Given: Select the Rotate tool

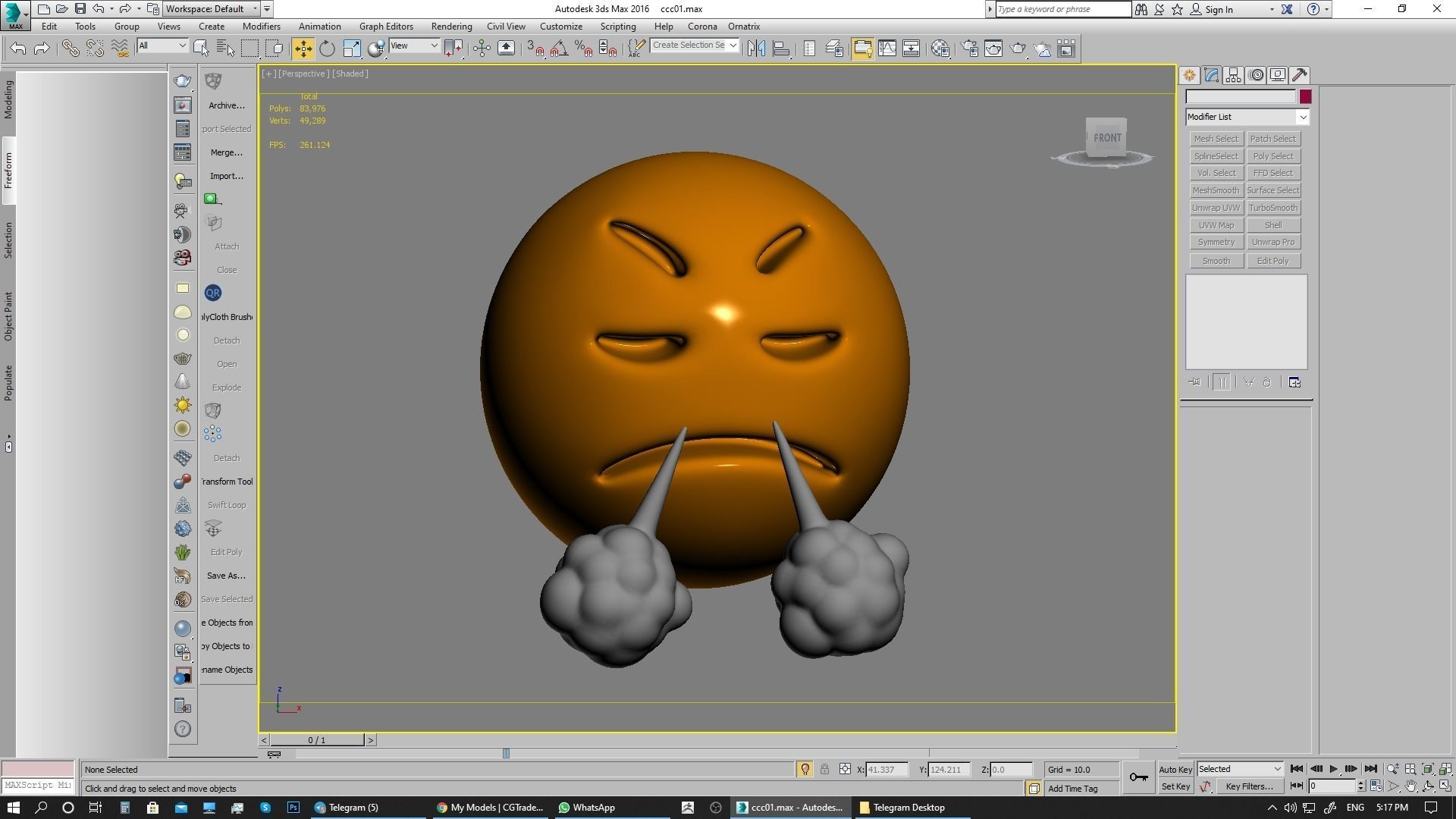Looking at the screenshot, I should click(327, 49).
